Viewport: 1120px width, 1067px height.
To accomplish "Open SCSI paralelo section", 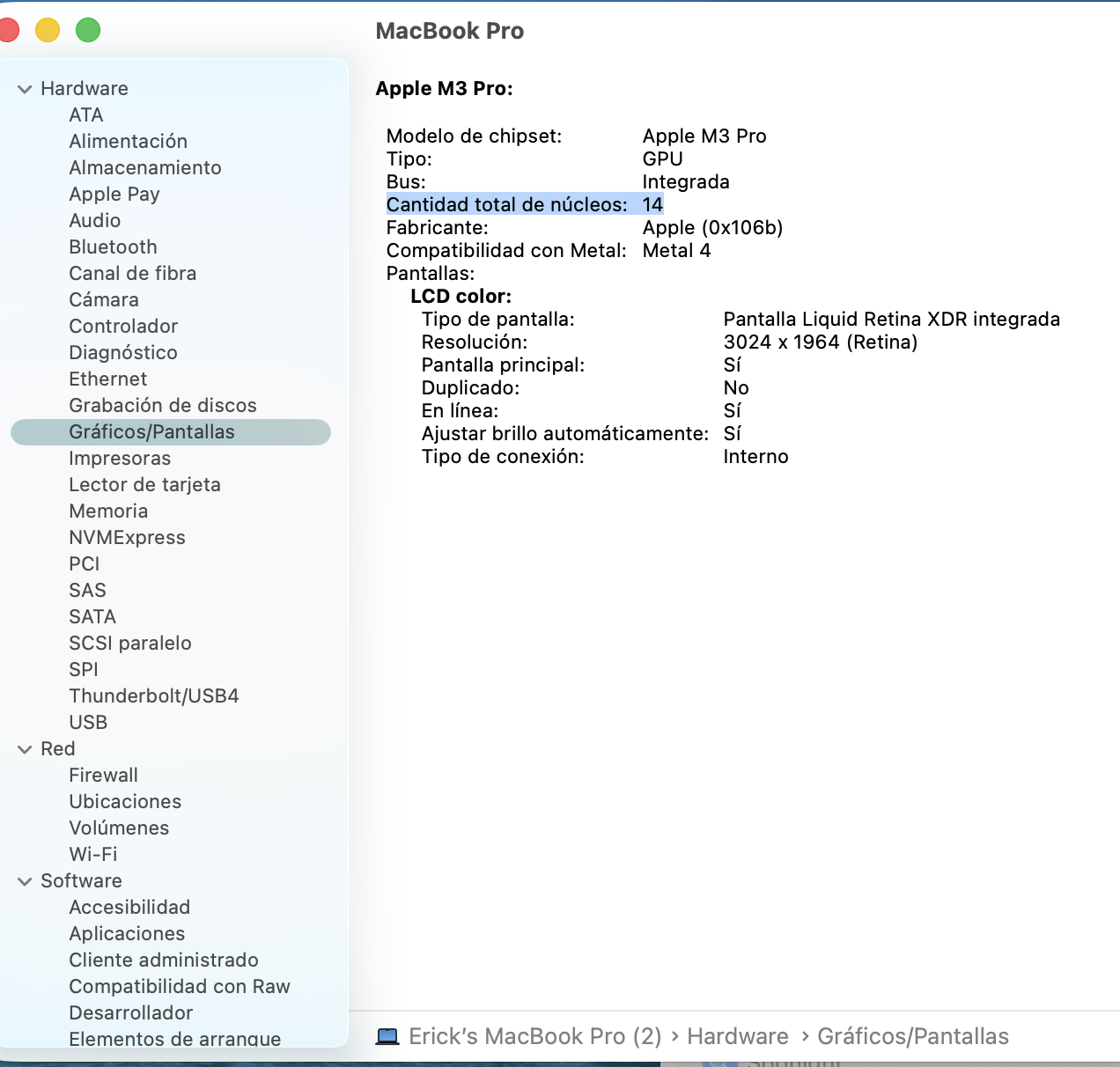I will click(130, 644).
